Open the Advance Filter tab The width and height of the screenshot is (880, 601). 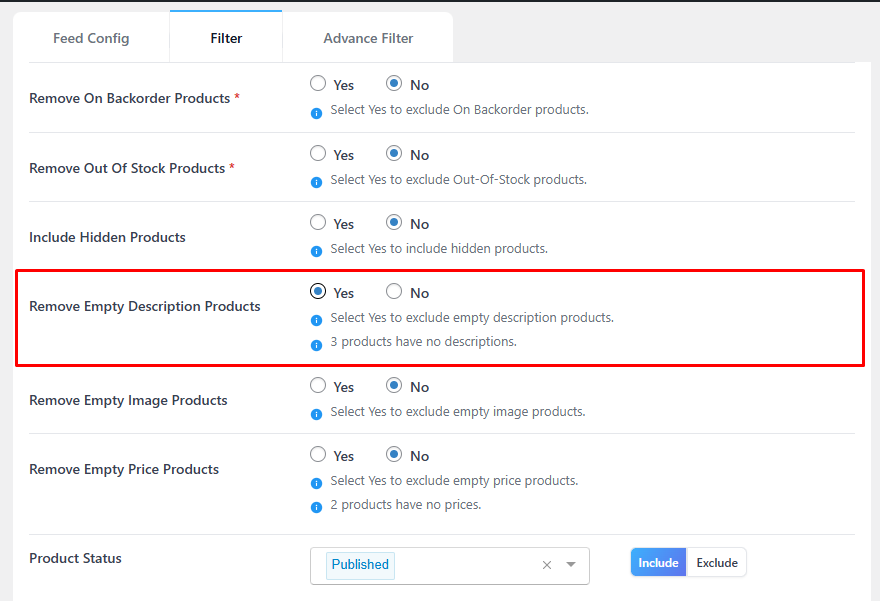click(368, 37)
